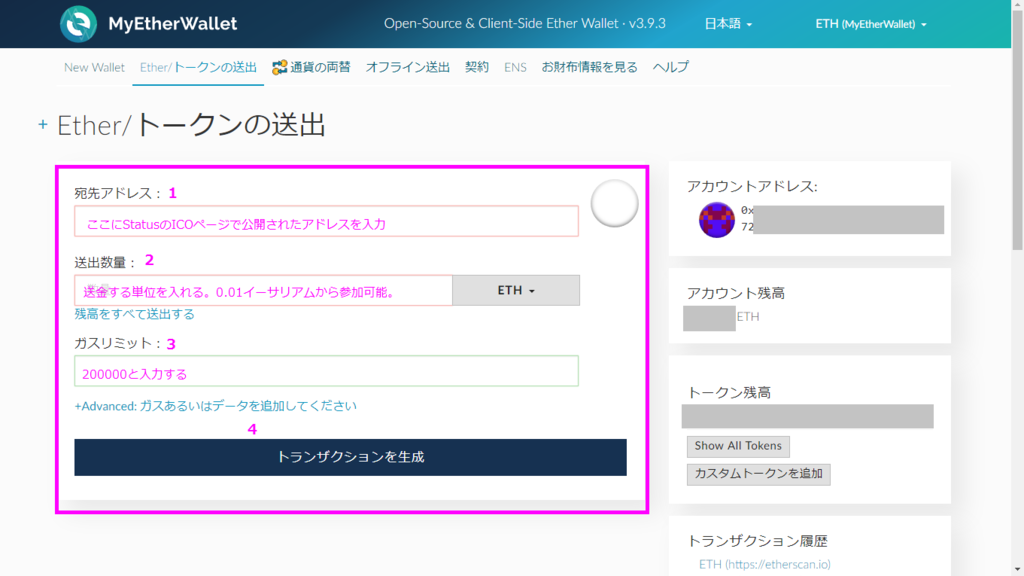Open the ヘルプ tab
This screenshot has height=576, width=1024.
click(x=671, y=67)
